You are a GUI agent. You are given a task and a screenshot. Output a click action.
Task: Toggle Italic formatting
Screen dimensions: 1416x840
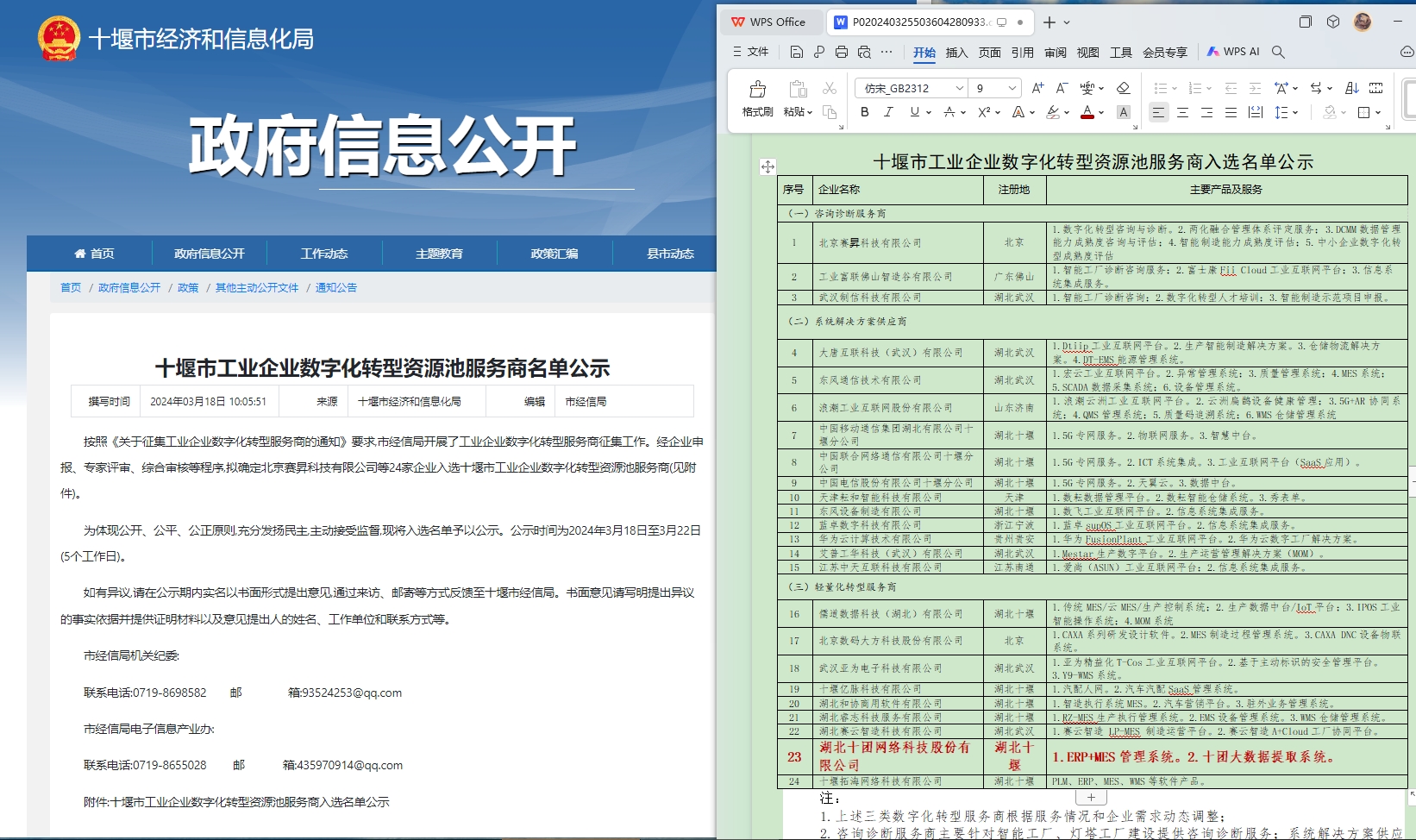click(888, 112)
